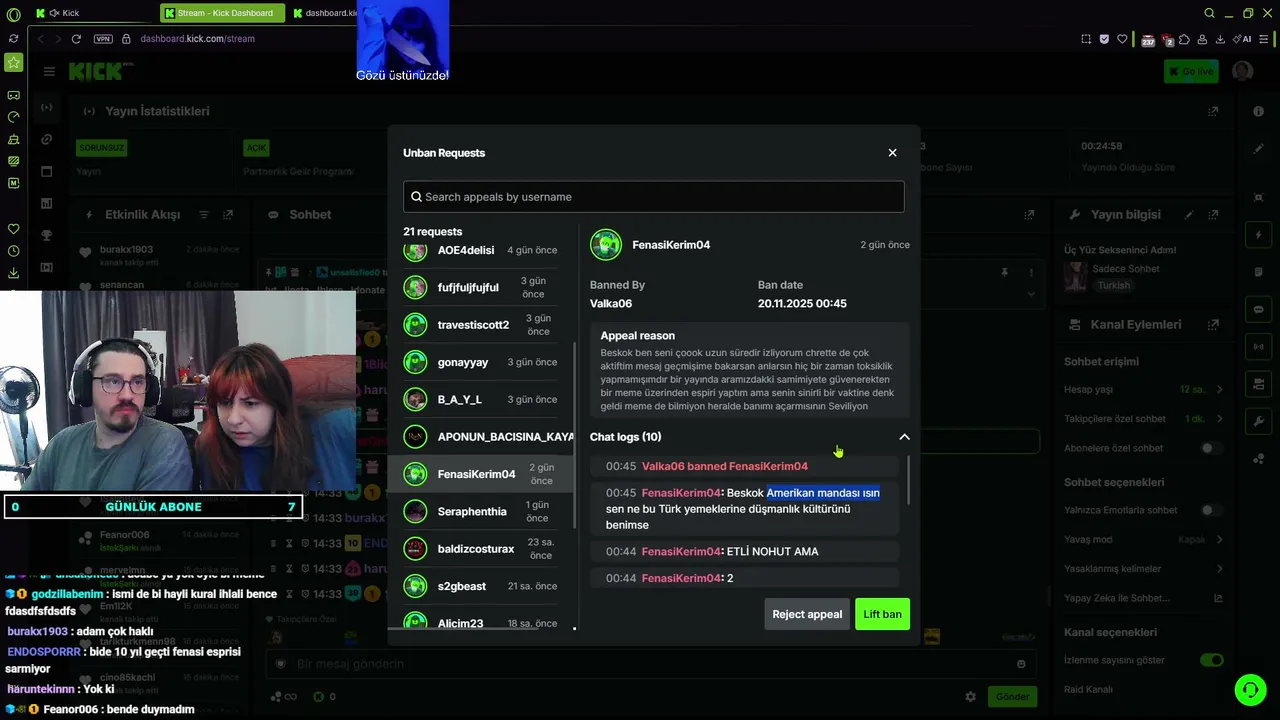Pop out the Kanal Eylemleri panel
Screen dimensions: 1280x720
pyautogui.click(x=1213, y=324)
